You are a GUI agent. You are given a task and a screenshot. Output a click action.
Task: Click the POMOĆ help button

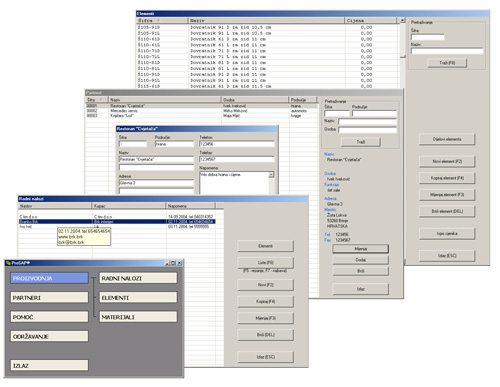coord(49,317)
